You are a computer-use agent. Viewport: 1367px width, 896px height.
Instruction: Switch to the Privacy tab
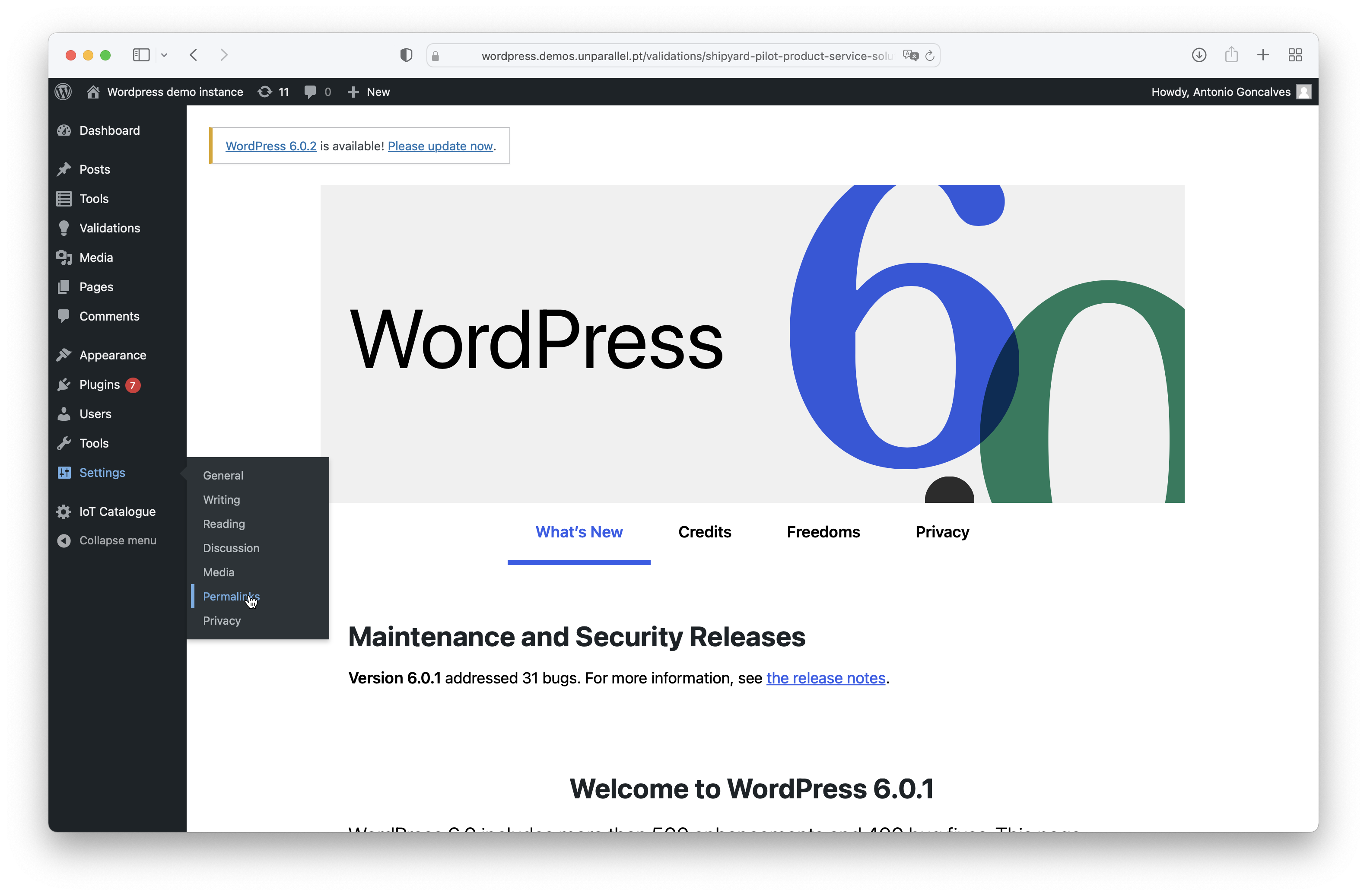coord(942,532)
